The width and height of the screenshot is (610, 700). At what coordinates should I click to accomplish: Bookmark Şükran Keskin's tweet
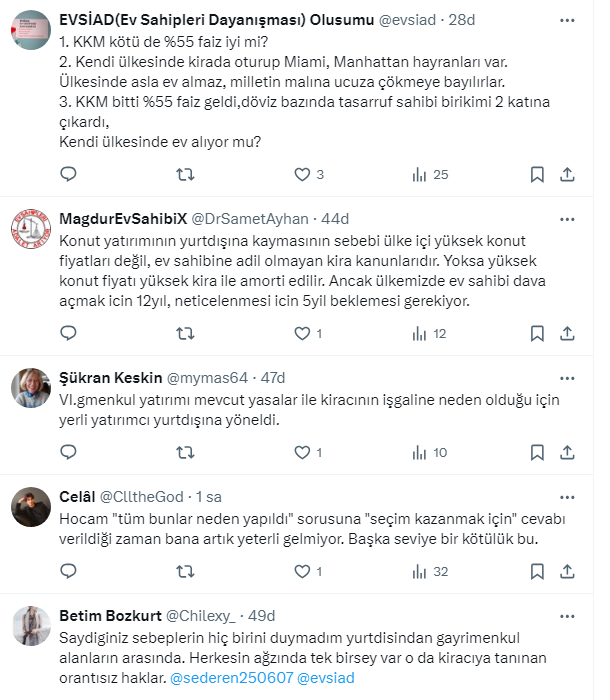click(537, 452)
